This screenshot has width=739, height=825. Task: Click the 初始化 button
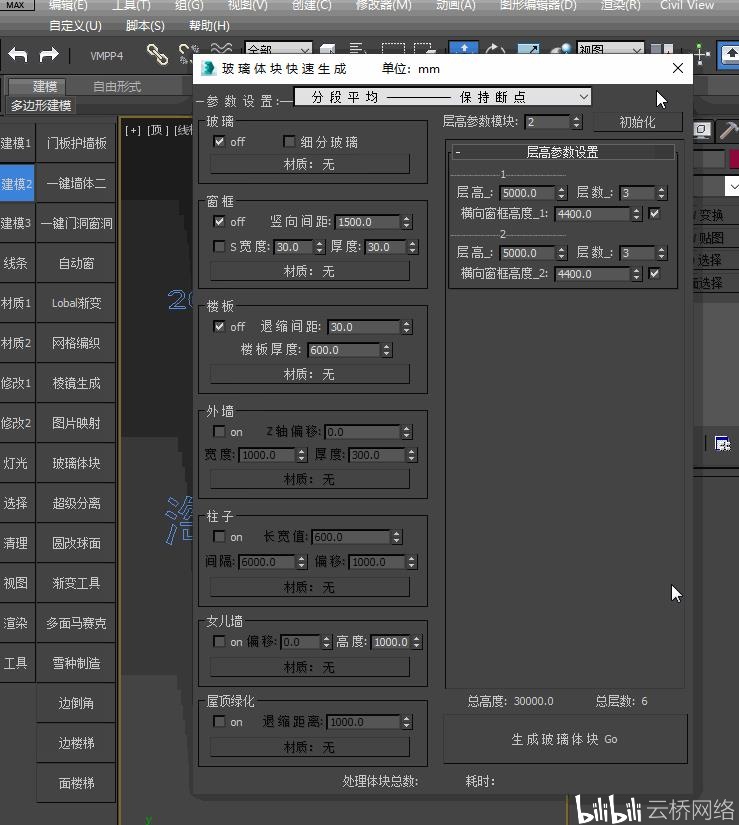tap(637, 122)
